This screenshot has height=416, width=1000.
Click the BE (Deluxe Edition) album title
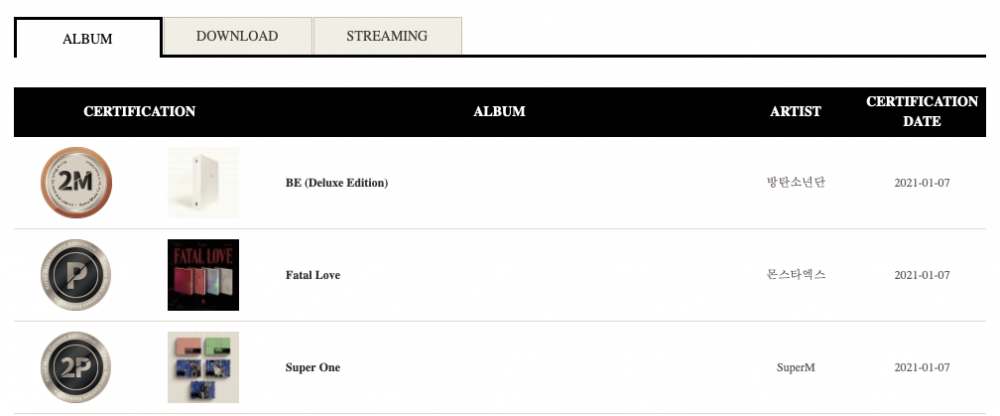337,183
